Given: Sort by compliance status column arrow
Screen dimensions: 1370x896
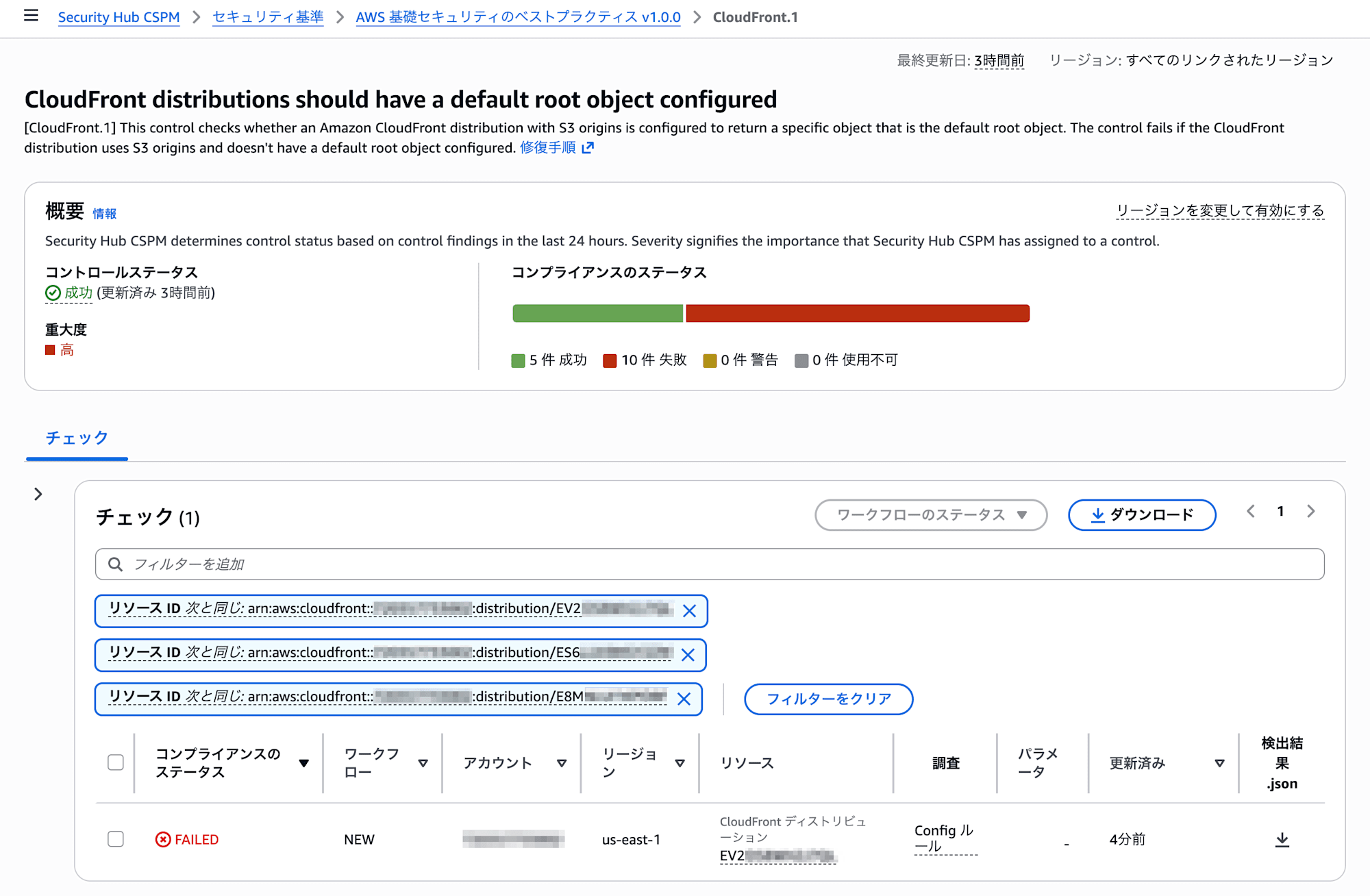Looking at the screenshot, I should click(x=304, y=763).
